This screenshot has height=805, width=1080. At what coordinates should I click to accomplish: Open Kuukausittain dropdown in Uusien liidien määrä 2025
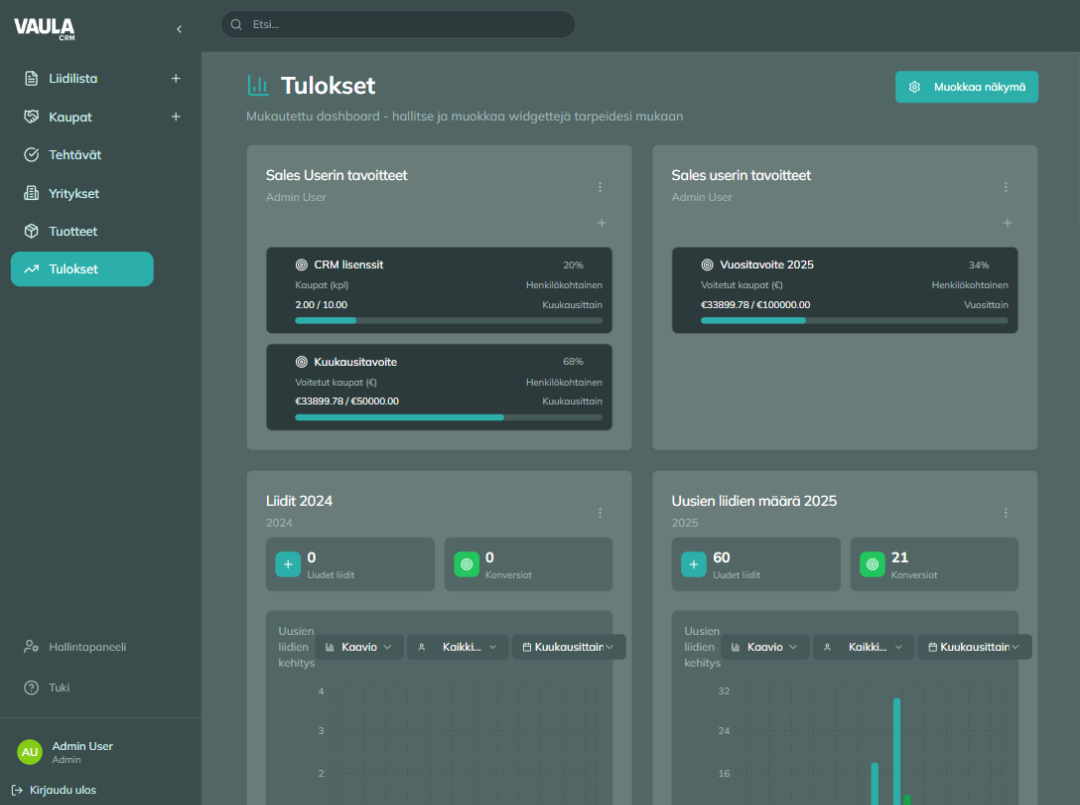(974, 647)
